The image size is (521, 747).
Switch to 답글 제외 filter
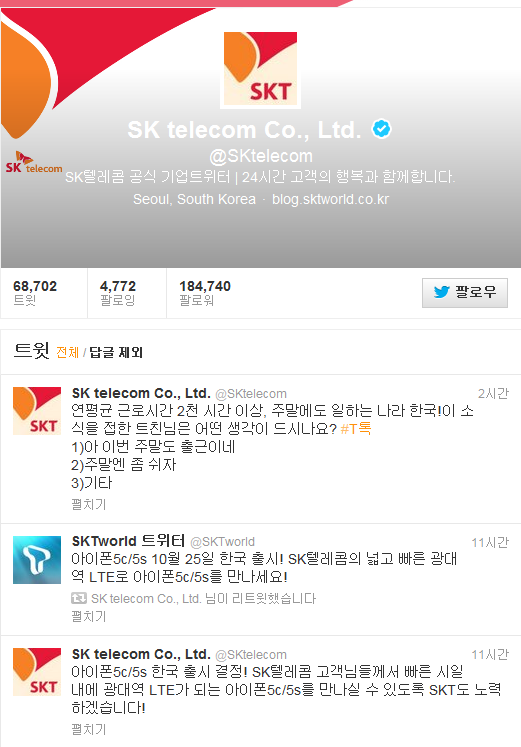[x=116, y=352]
